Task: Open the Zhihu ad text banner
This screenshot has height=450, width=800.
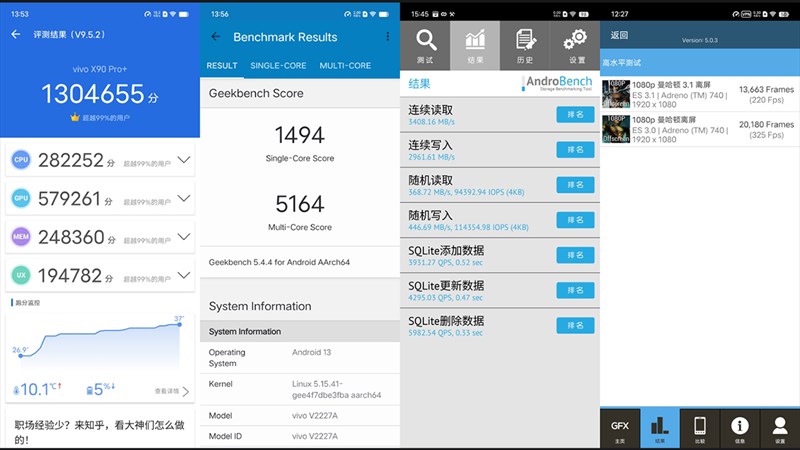Action: (x=99, y=432)
